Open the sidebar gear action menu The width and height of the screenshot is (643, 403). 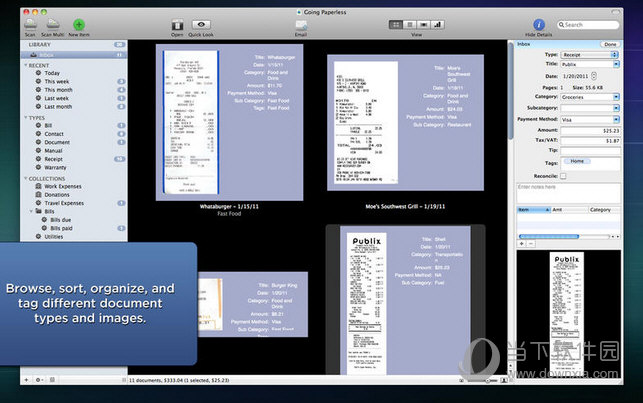[39, 380]
